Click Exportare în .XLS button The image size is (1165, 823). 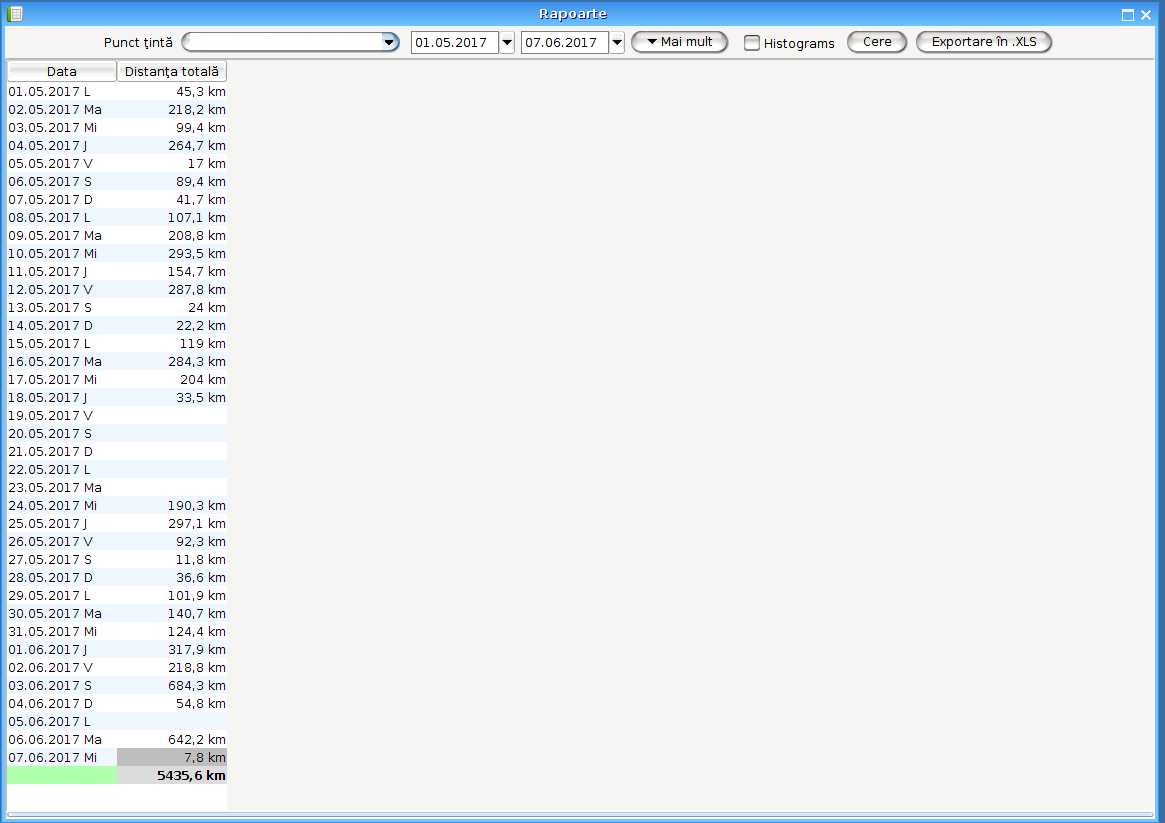[983, 42]
